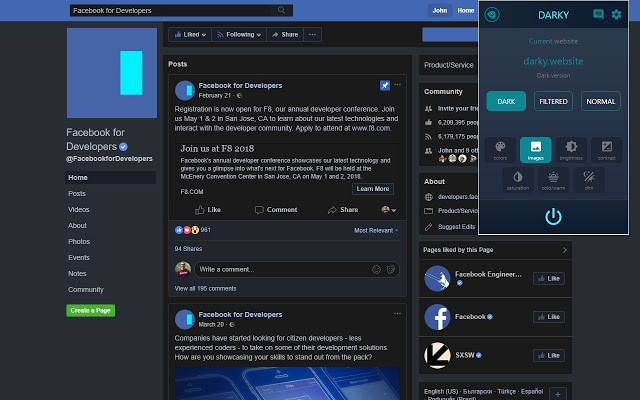Click the Write a comment field
This screenshot has height=400, width=640.
[283, 269]
